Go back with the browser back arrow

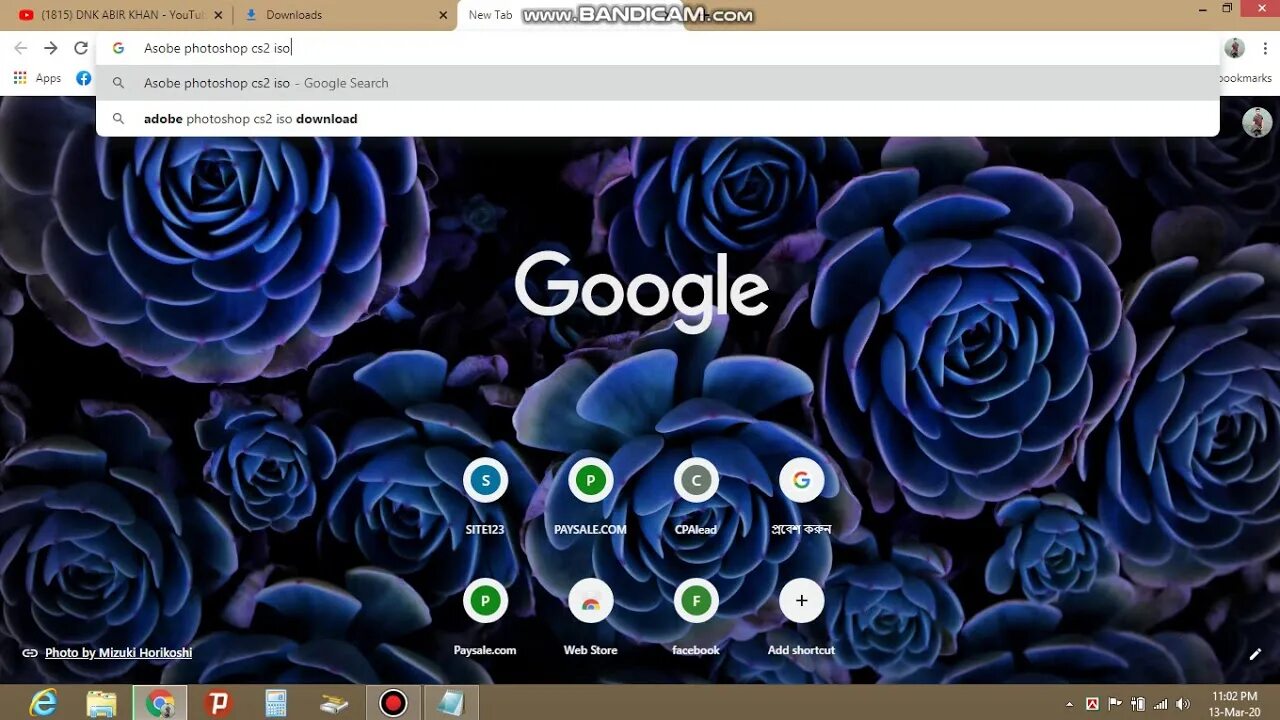pos(21,48)
